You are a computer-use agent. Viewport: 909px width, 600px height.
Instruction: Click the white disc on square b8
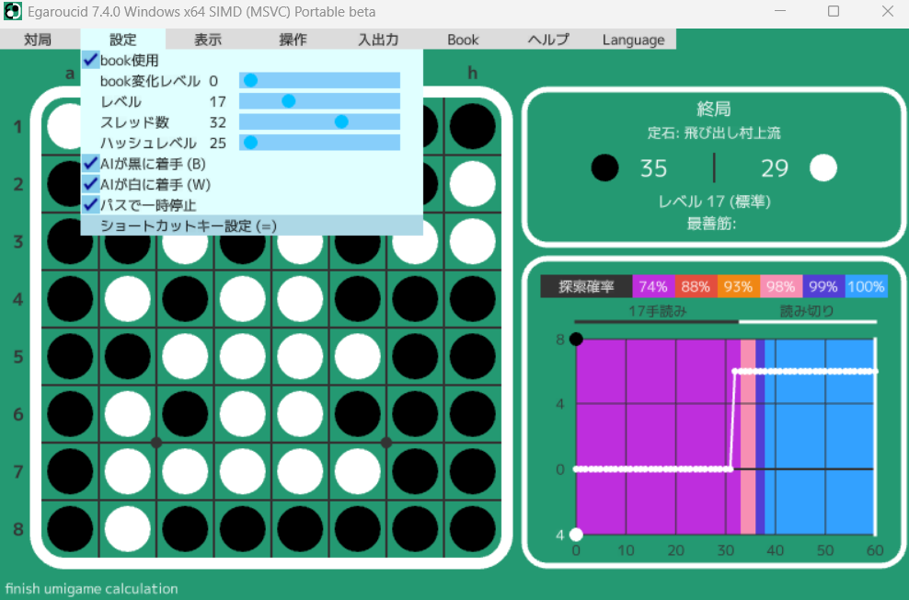click(x=127, y=528)
